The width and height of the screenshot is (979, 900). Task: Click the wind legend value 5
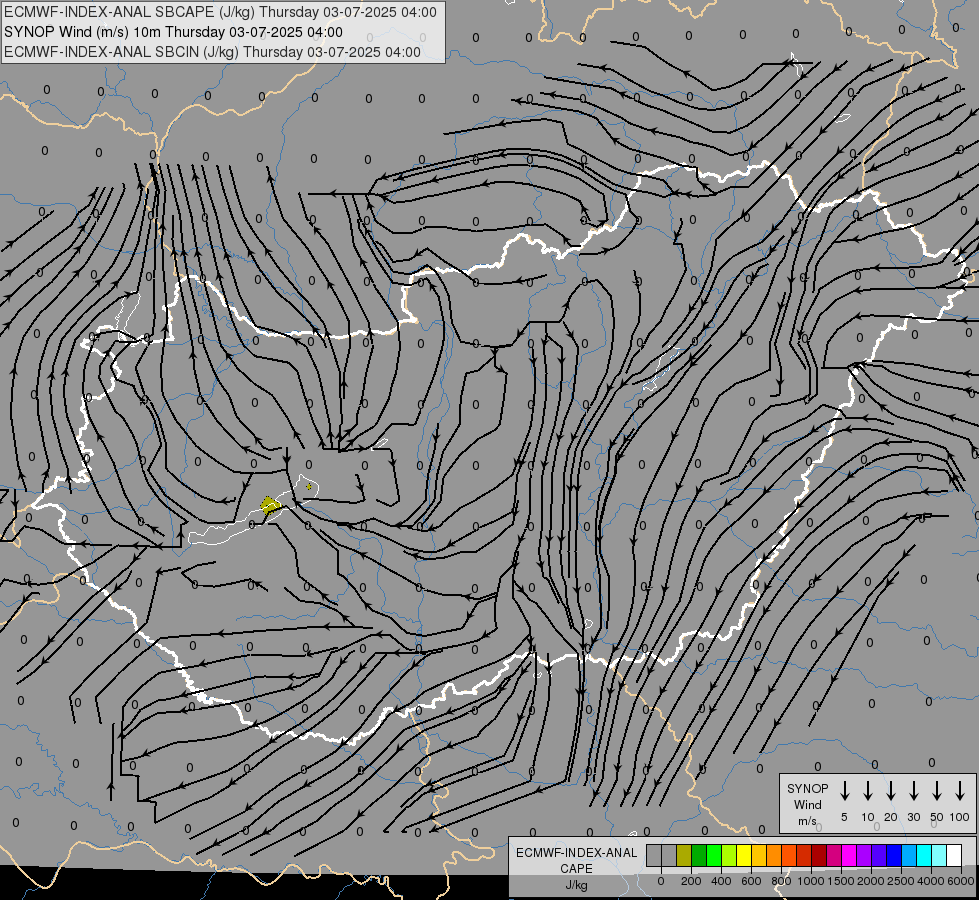844,817
